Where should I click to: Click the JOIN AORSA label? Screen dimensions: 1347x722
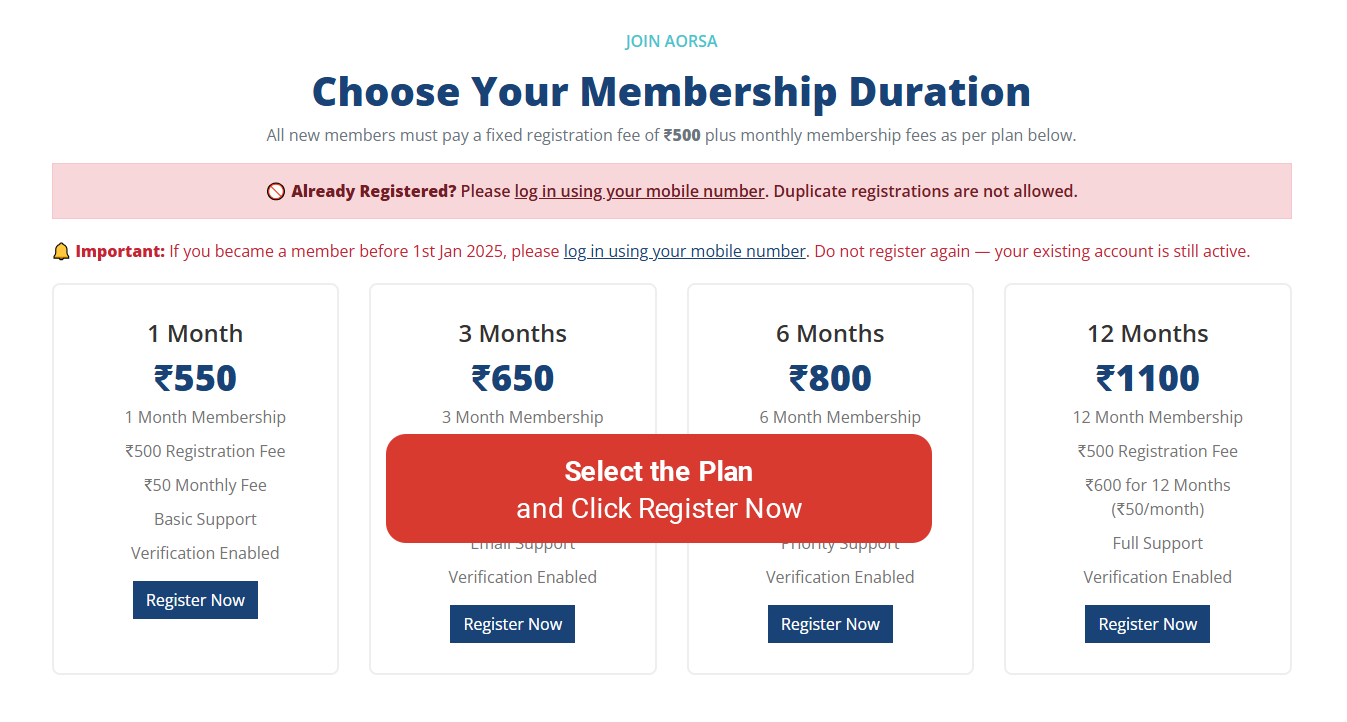click(x=671, y=42)
